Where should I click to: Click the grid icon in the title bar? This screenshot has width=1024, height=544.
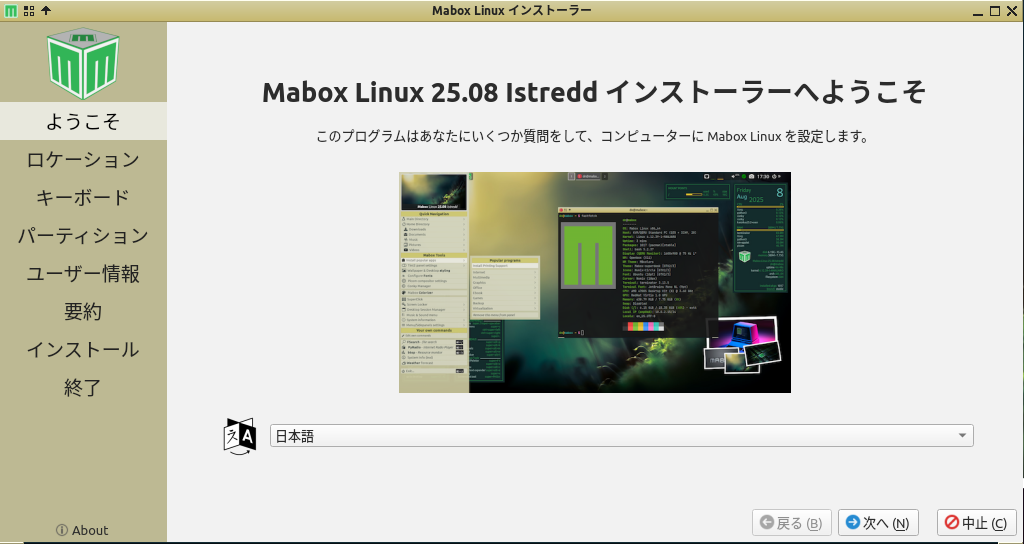pos(29,10)
